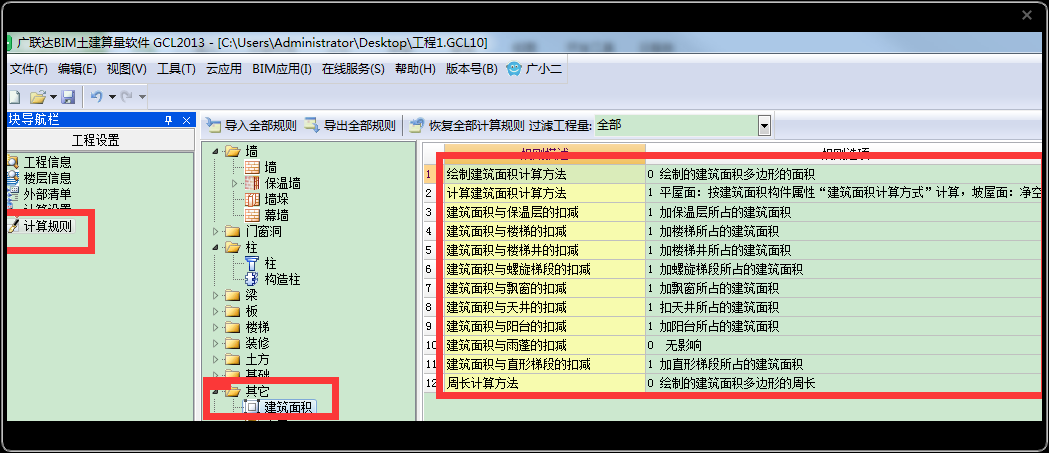Collapse the 墙 folder node
The width and height of the screenshot is (1049, 453).
215,151
